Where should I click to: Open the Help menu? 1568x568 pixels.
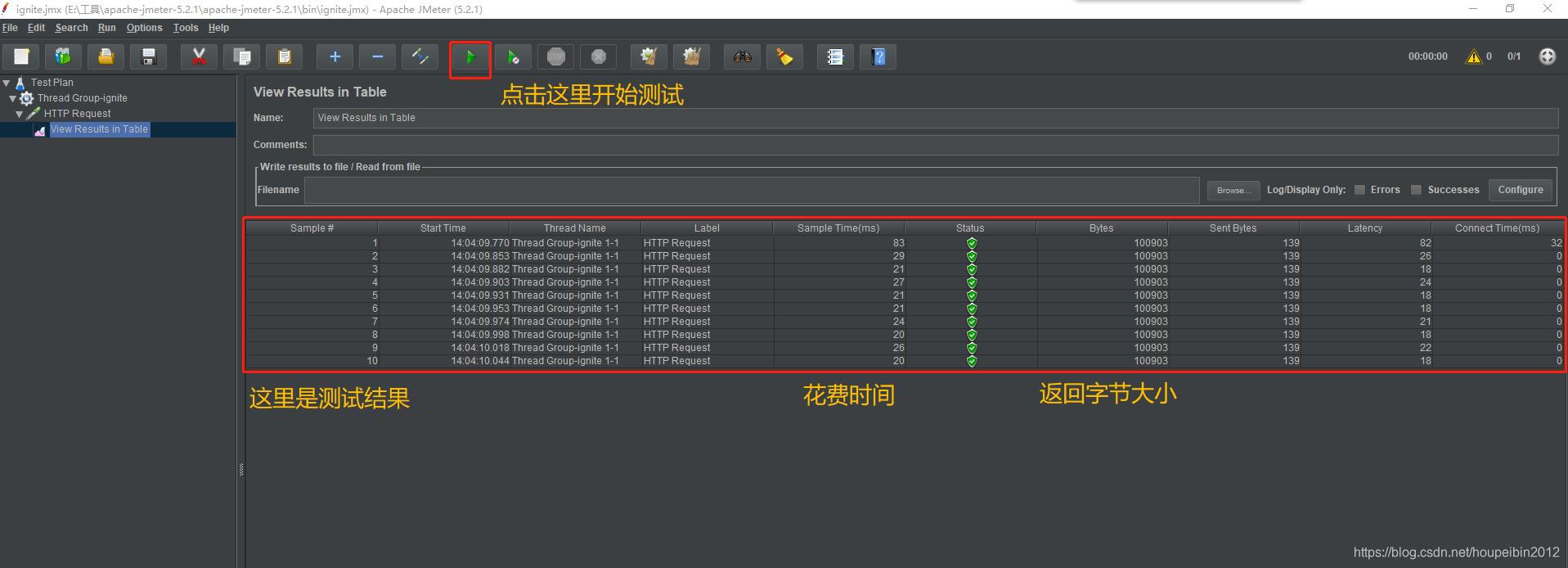(x=218, y=28)
